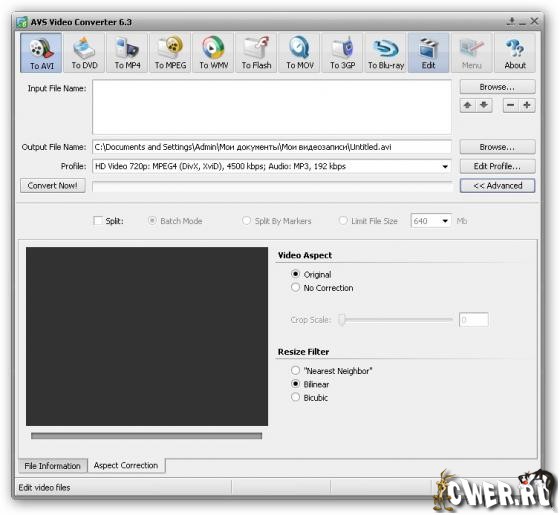Click the "Resize Filter" heading
Image resolution: width=560 pixels, height=515 pixels.
point(304,352)
